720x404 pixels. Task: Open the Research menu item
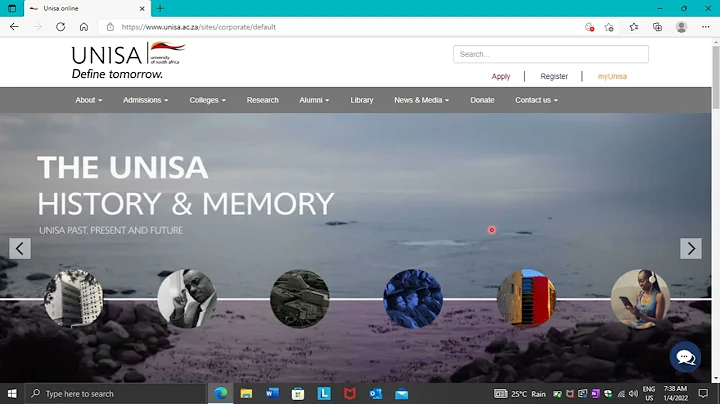point(262,100)
